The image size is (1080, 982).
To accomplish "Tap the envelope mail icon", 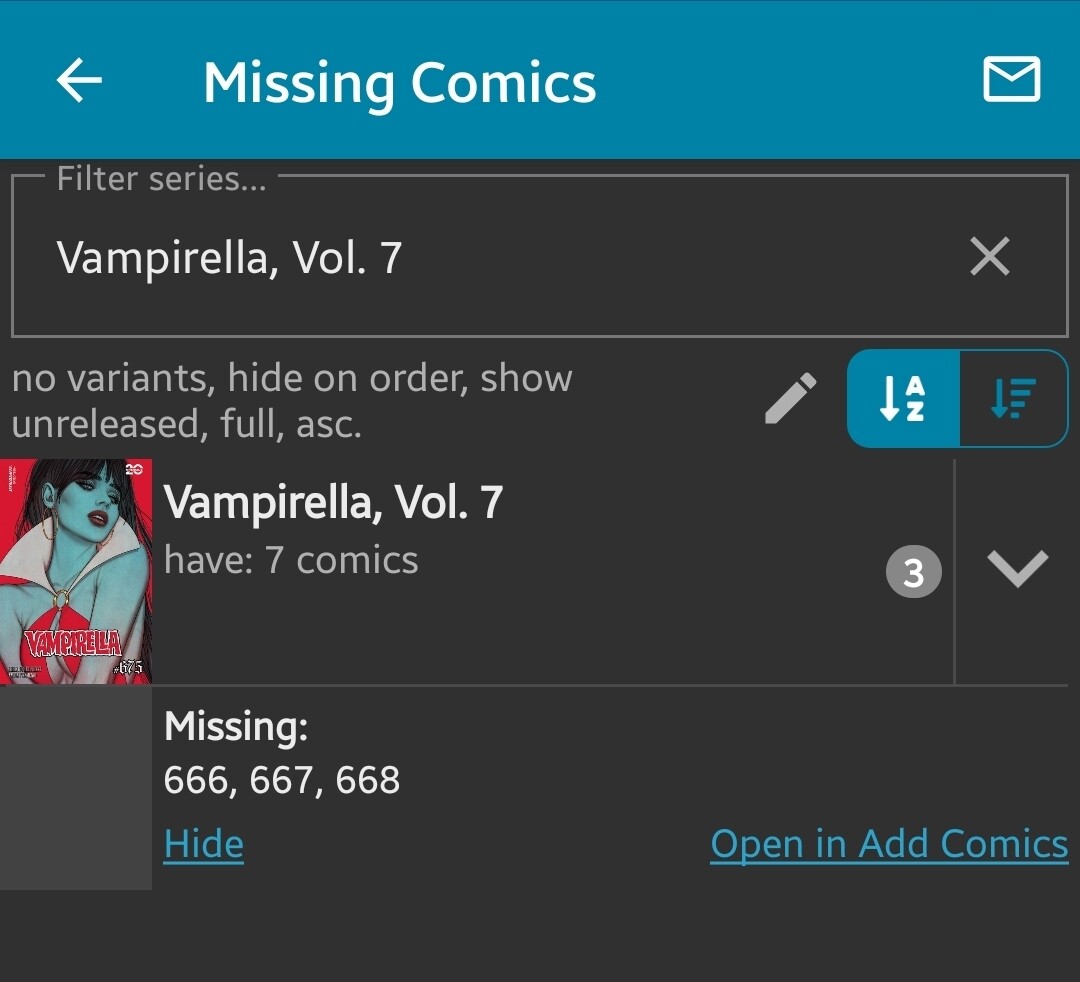I will click(x=1011, y=80).
